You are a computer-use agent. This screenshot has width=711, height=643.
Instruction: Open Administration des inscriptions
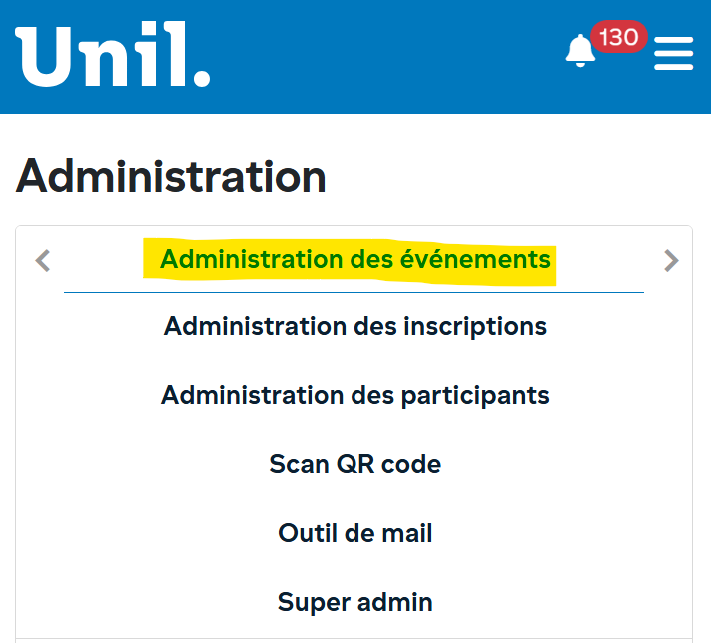(355, 326)
